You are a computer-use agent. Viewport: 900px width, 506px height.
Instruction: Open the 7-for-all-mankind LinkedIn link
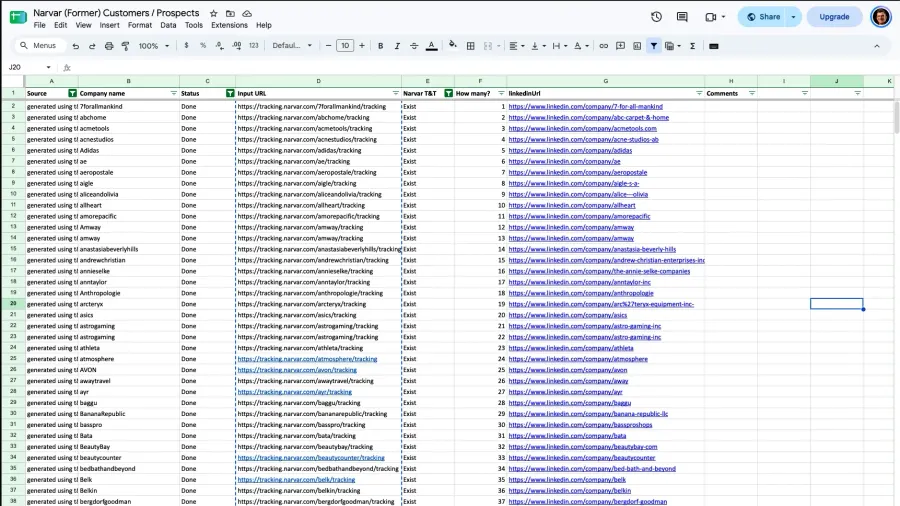(x=585, y=106)
